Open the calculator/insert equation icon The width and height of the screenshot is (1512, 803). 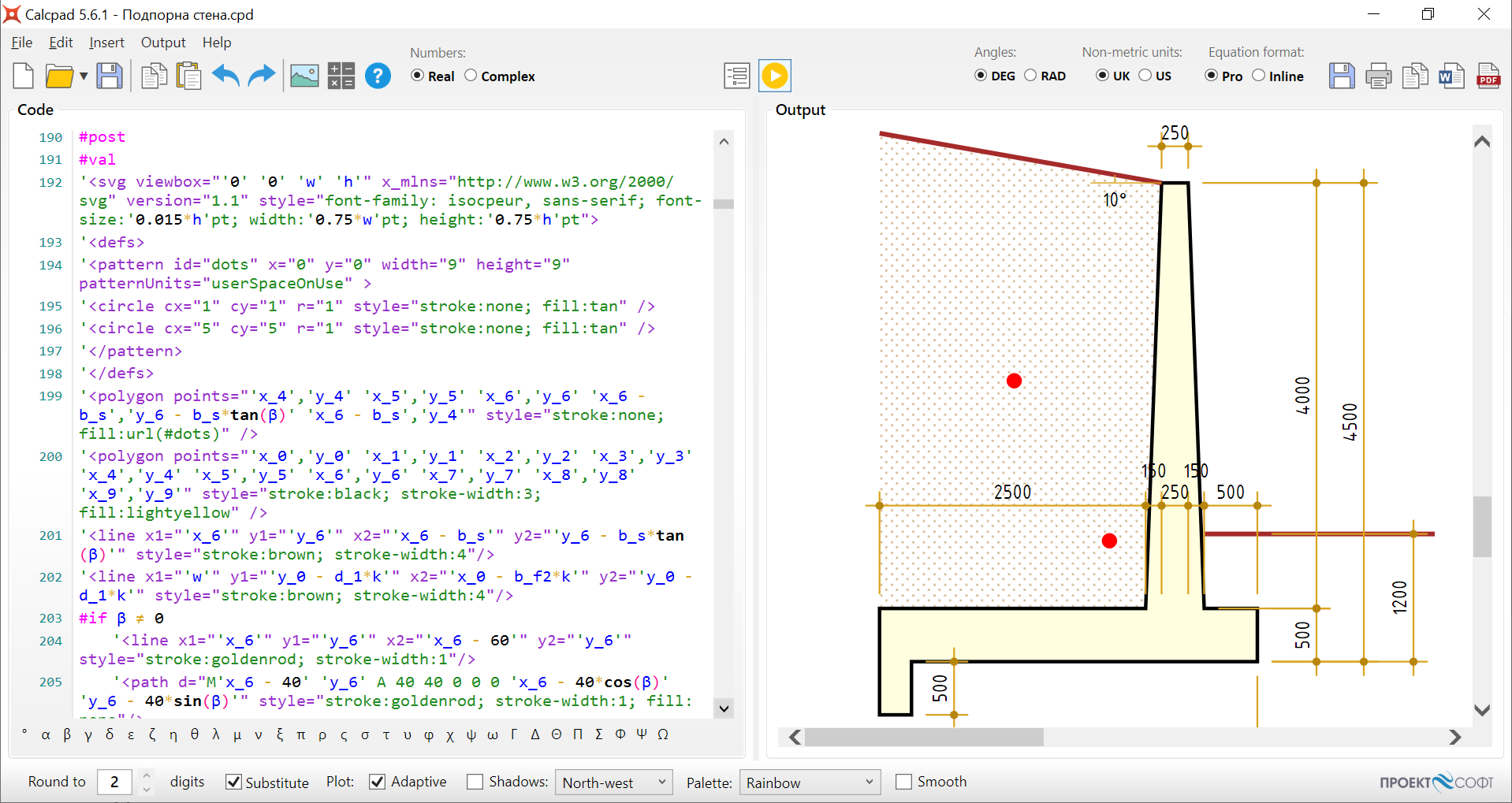click(x=341, y=76)
